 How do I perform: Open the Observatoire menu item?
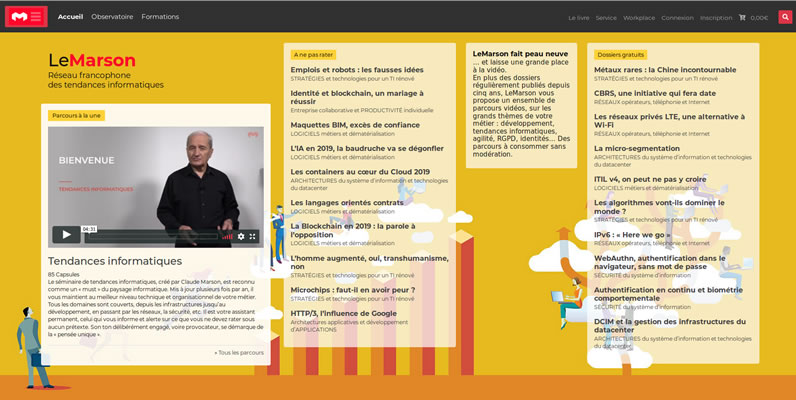(112, 17)
